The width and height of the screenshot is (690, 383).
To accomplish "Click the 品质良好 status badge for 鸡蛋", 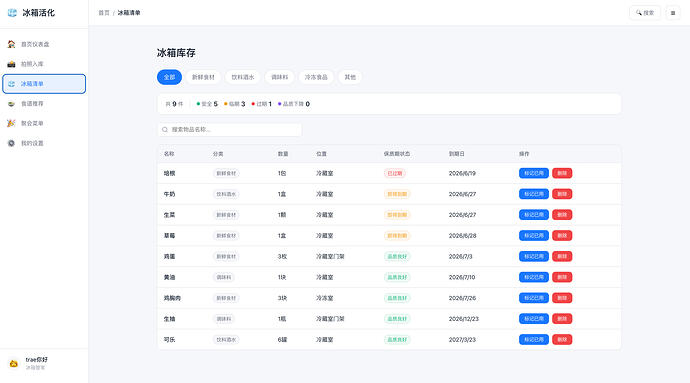I will point(397,256).
